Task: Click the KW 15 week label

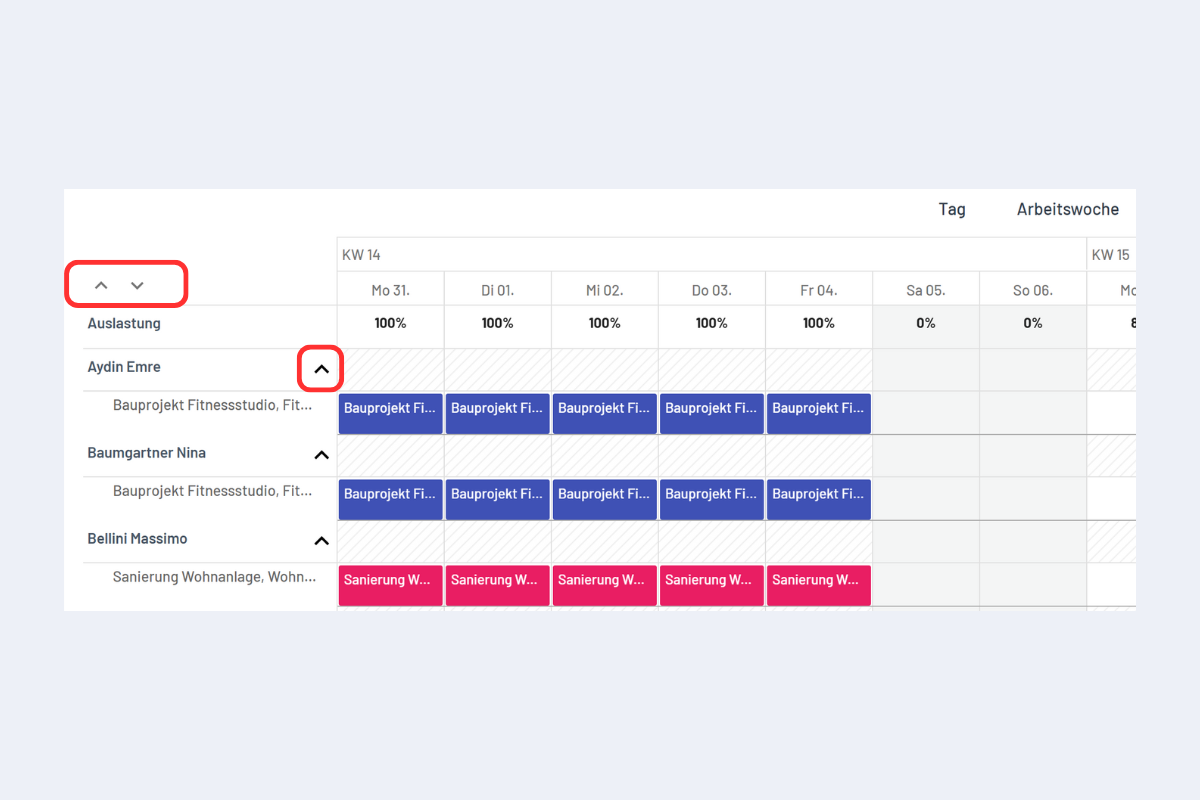Action: pos(1110,255)
